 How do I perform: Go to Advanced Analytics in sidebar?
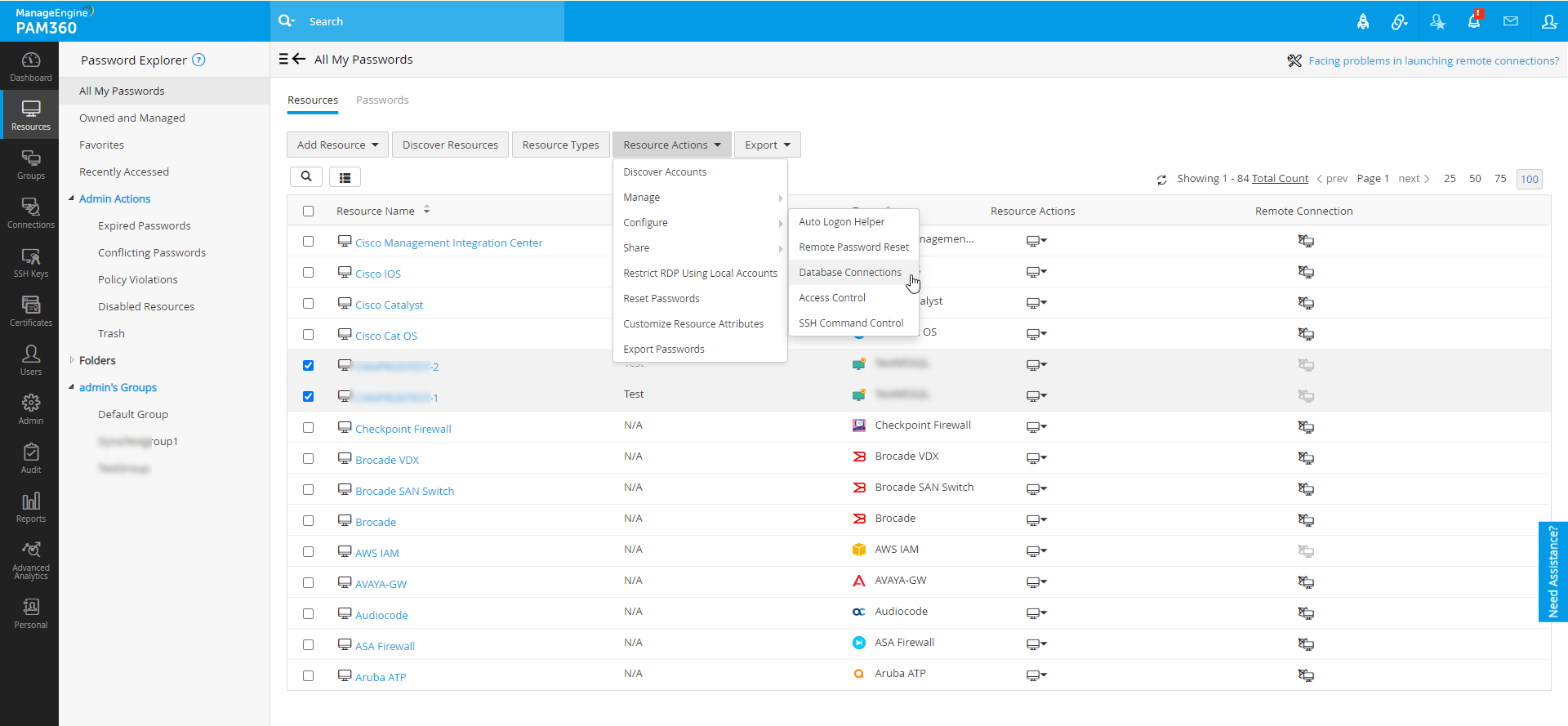(x=30, y=560)
